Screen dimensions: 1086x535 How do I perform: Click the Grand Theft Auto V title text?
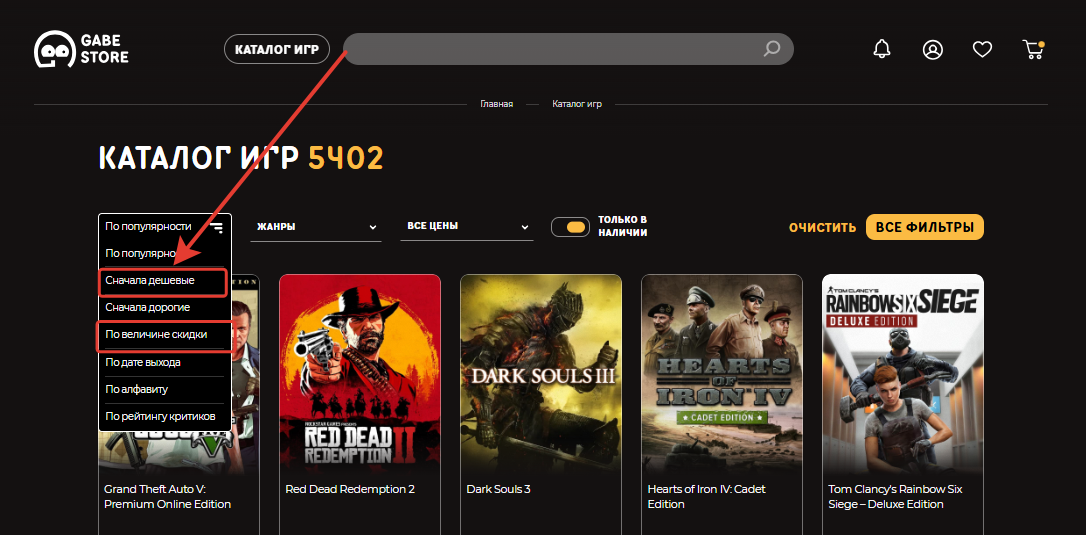point(167,497)
